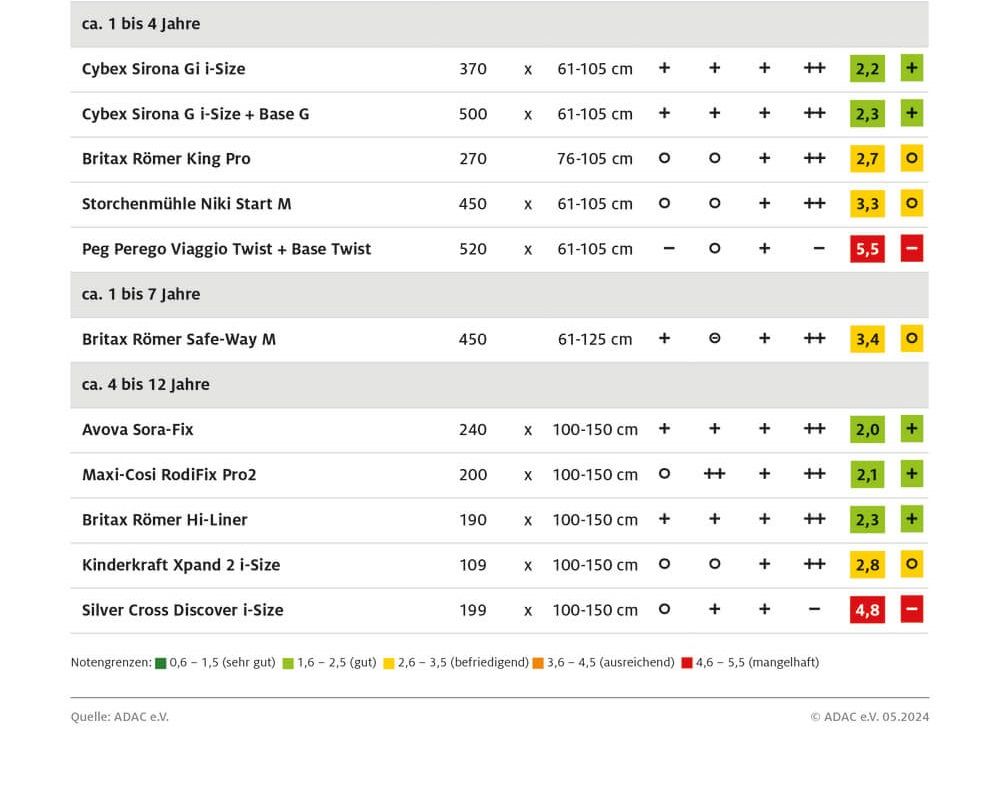1000x792 pixels.
Task: Select yellow circle badge for Britax Römer Safe-Way M
Action: click(x=911, y=339)
